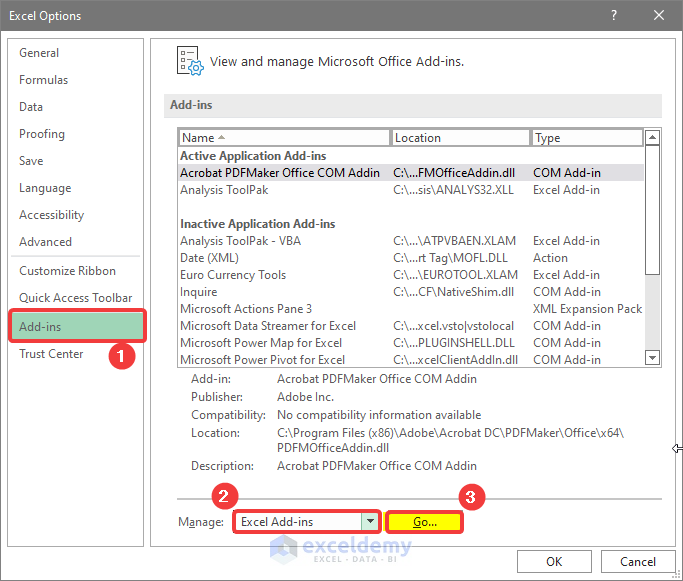Open the Data options category

31,107
